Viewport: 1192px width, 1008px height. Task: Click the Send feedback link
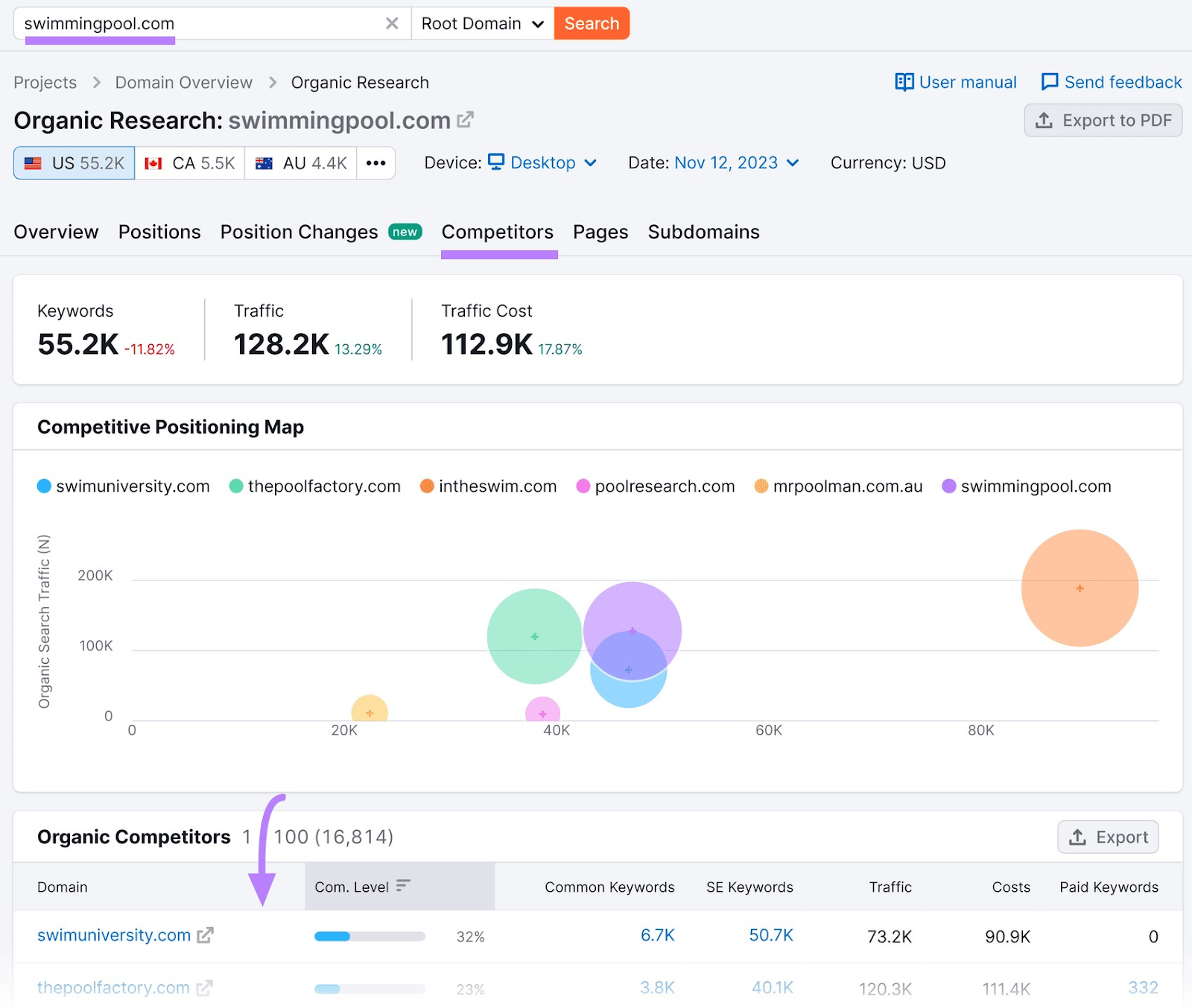[1111, 82]
